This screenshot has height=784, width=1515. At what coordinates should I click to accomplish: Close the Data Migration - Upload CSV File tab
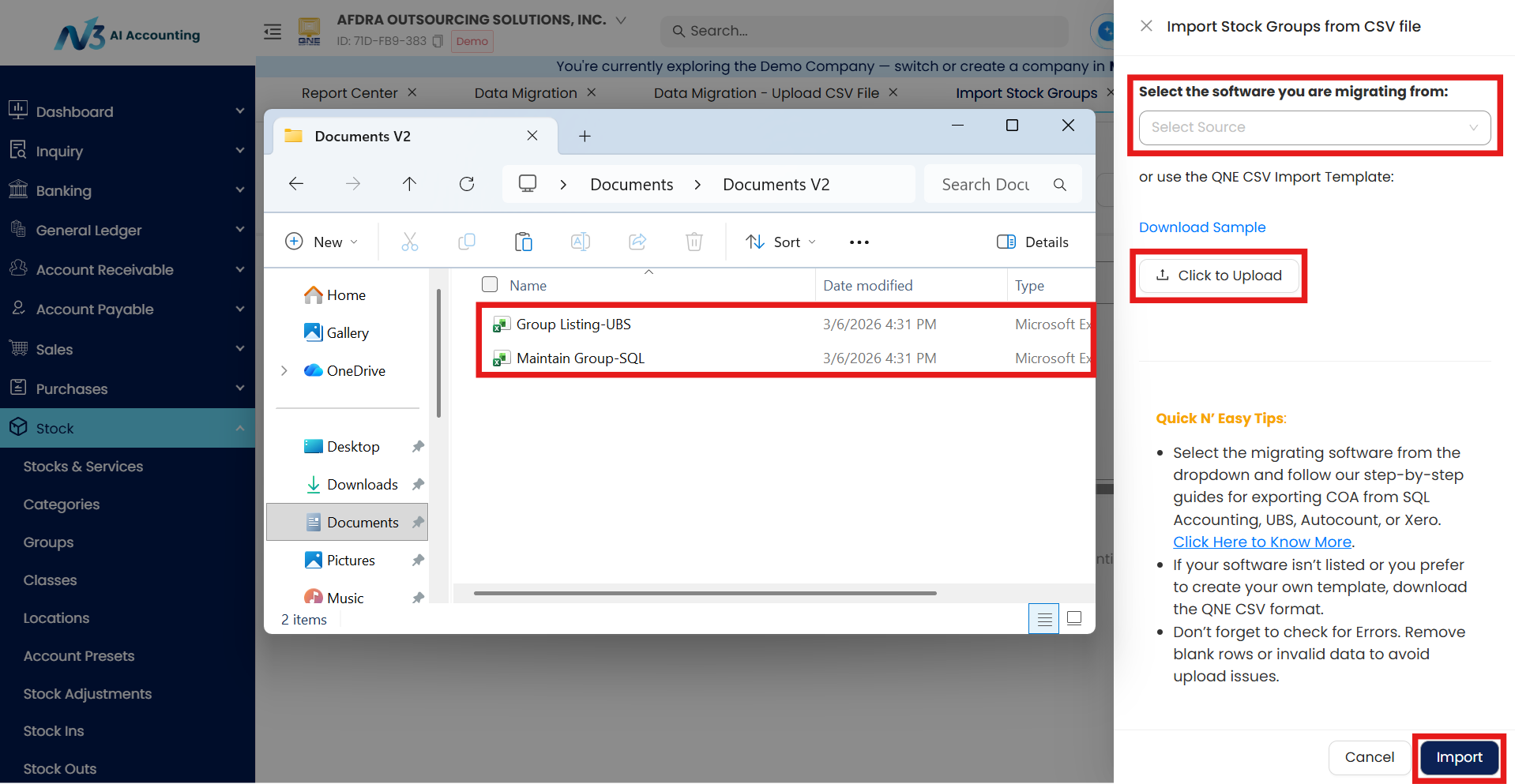tap(893, 92)
